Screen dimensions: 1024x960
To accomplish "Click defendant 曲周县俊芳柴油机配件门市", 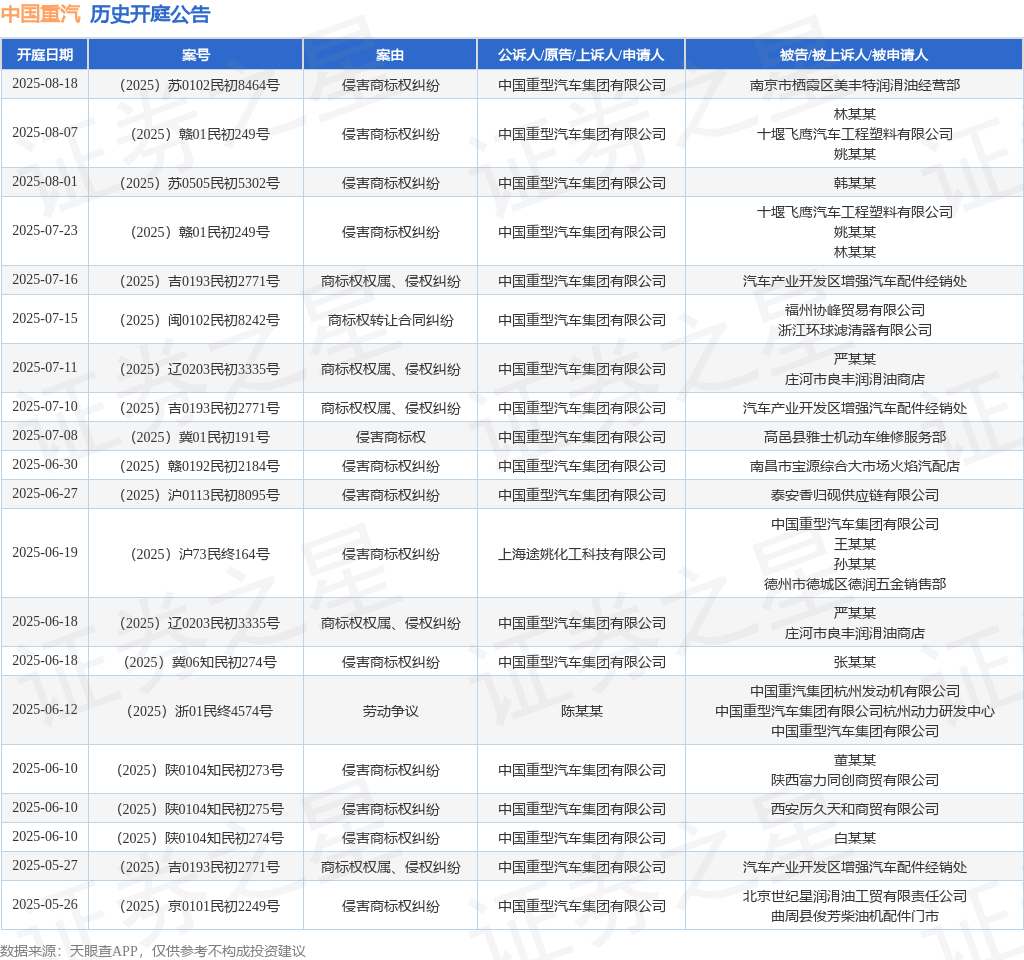I will click(x=854, y=917).
